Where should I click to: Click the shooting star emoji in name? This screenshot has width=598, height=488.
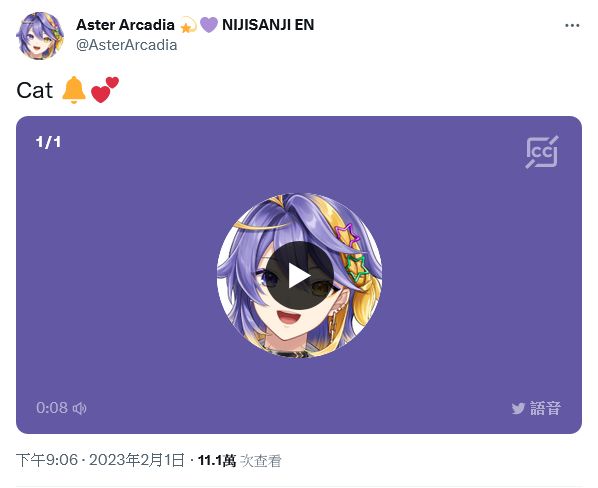188,25
